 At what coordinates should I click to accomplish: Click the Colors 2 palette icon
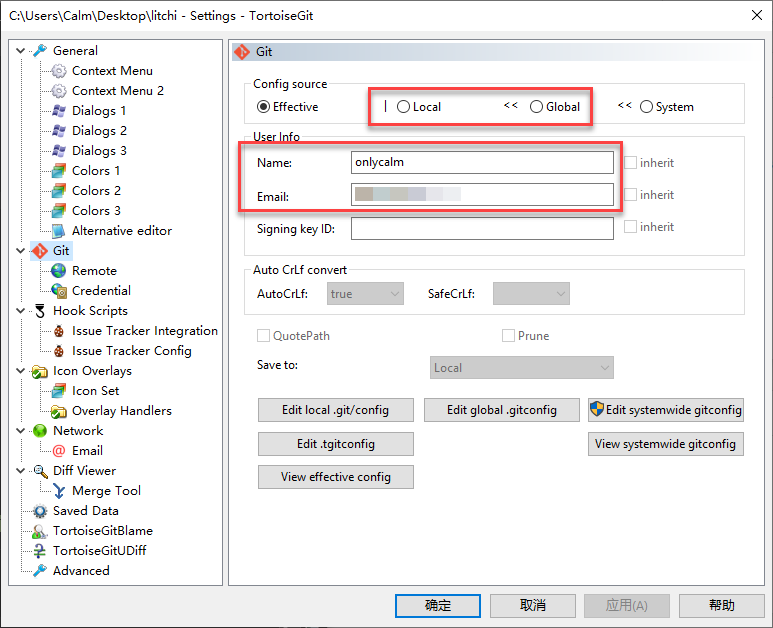click(59, 191)
